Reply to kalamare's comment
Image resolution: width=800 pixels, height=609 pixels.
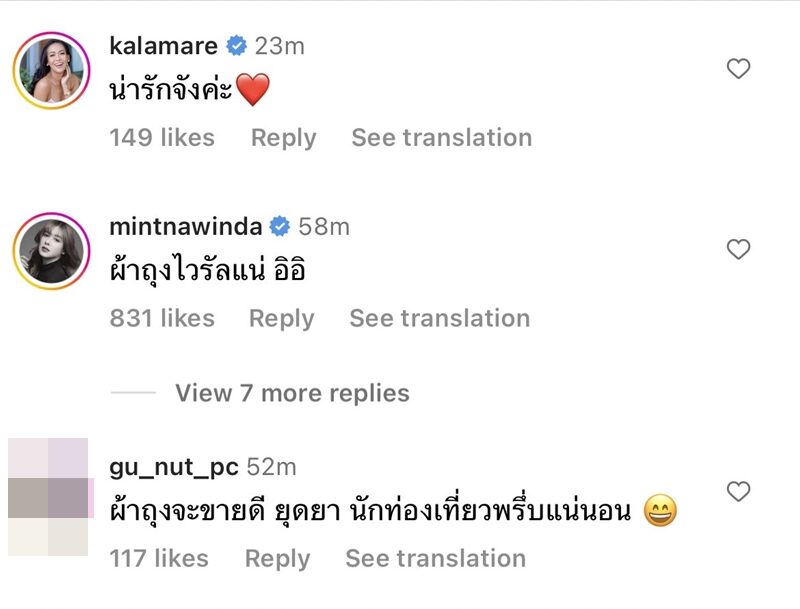pyautogui.click(x=283, y=138)
